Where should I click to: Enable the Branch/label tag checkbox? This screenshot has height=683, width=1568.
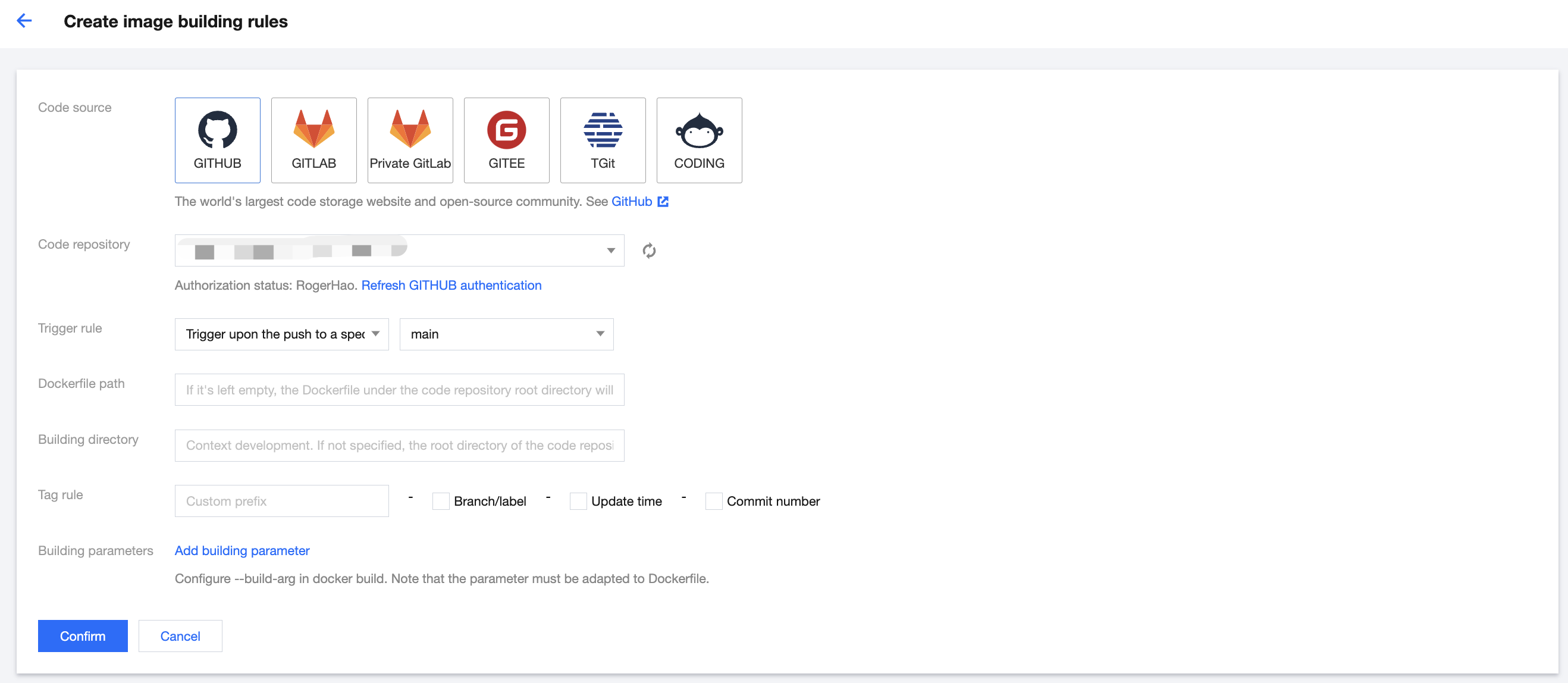[441, 501]
